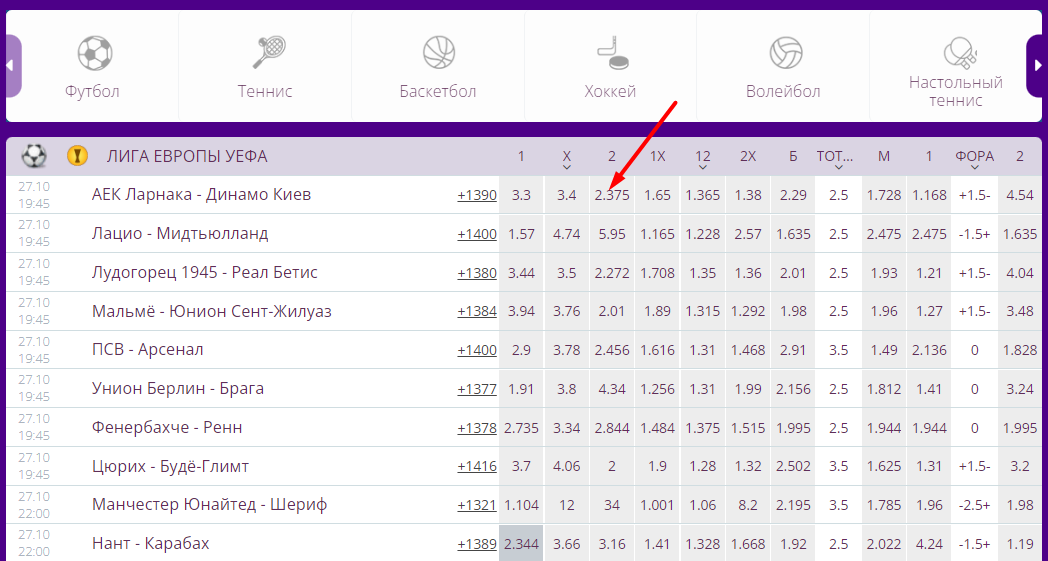The height and width of the screenshot is (561, 1048).
Task: Open the ТОТ... total column dropdown arrow
Action: [838, 166]
